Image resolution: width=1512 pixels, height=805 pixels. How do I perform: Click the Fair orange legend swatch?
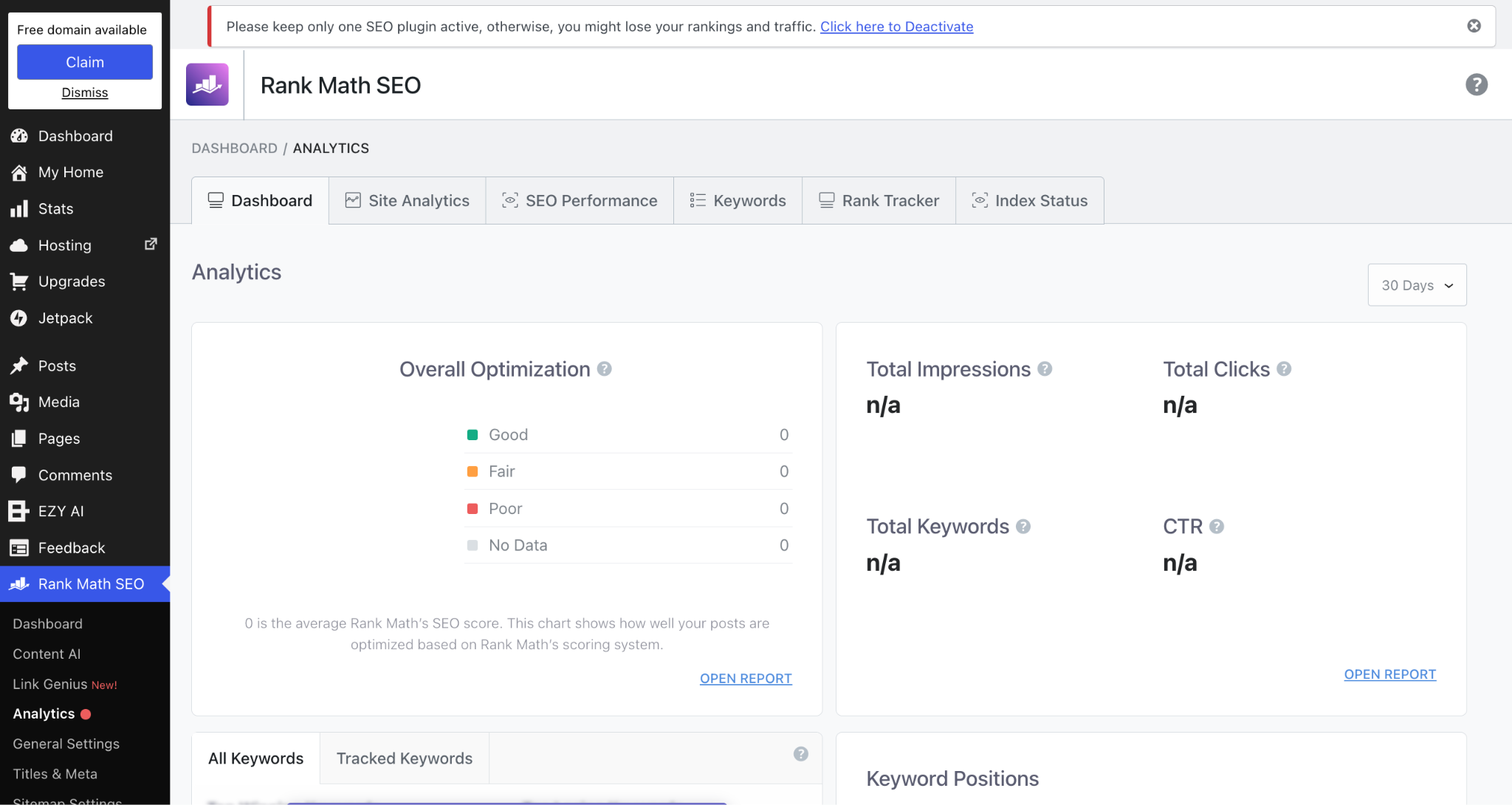tap(472, 471)
